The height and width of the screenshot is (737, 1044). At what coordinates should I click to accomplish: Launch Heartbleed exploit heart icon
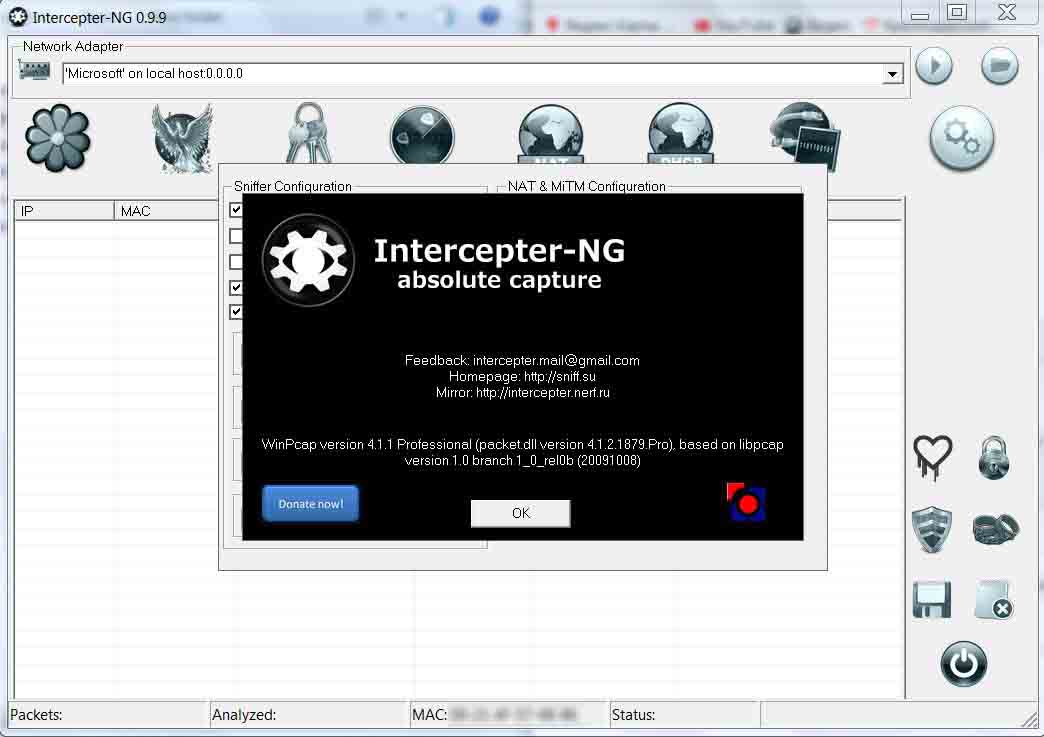[932, 457]
